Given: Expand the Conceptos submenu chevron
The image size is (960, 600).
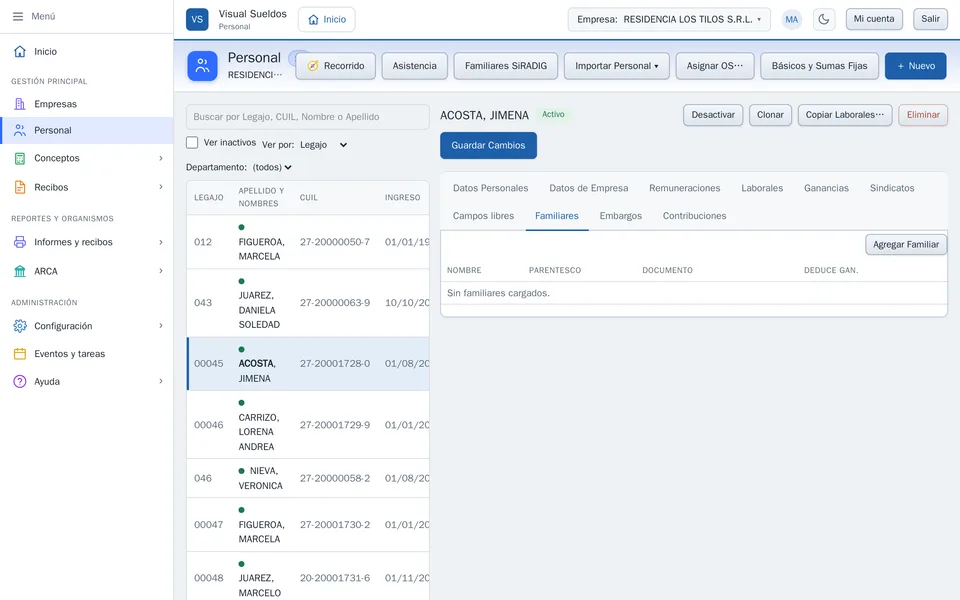Looking at the screenshot, I should [161, 158].
